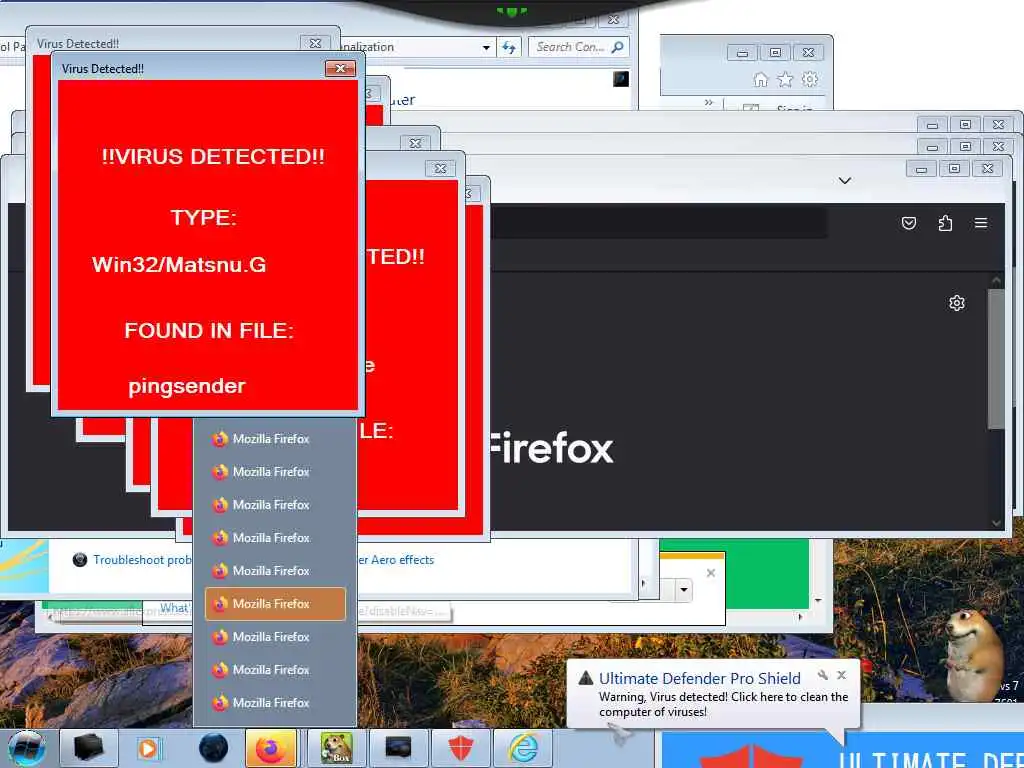Close the yellow bar panel with its X
This screenshot has height=768, width=1024.
[x=711, y=573]
